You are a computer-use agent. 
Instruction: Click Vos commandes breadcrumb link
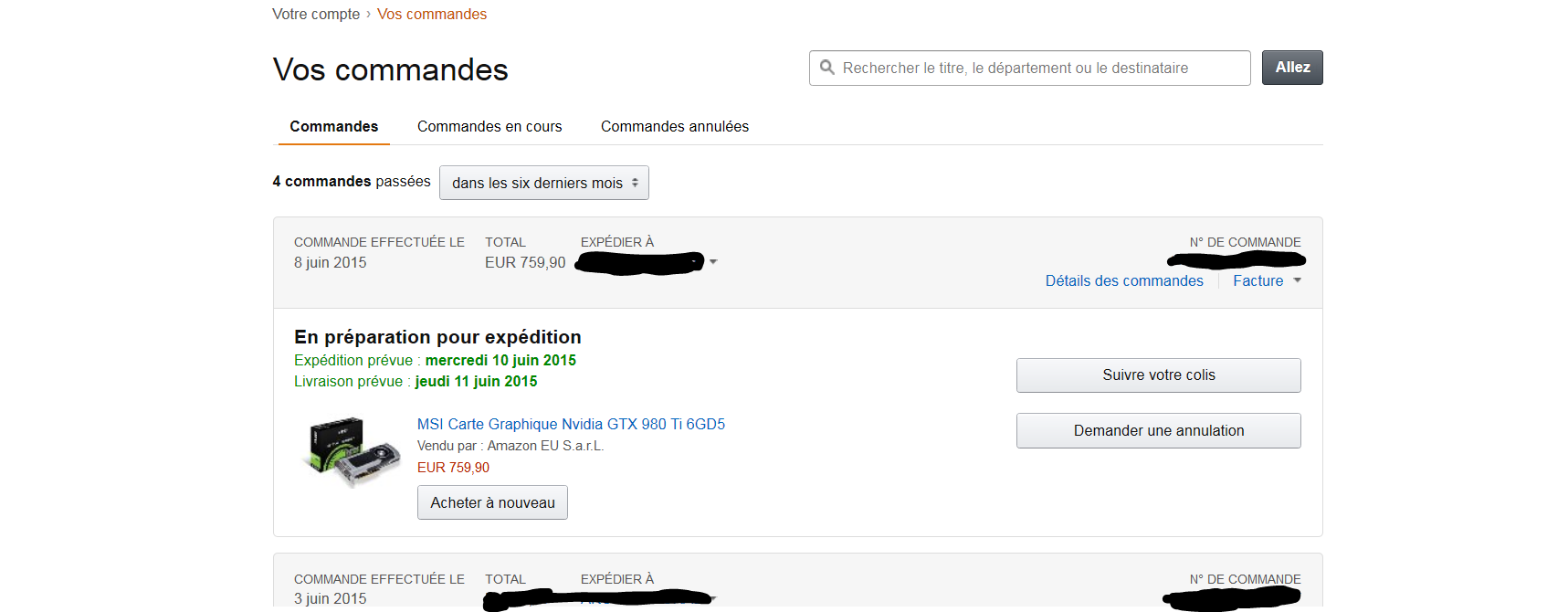coord(432,15)
